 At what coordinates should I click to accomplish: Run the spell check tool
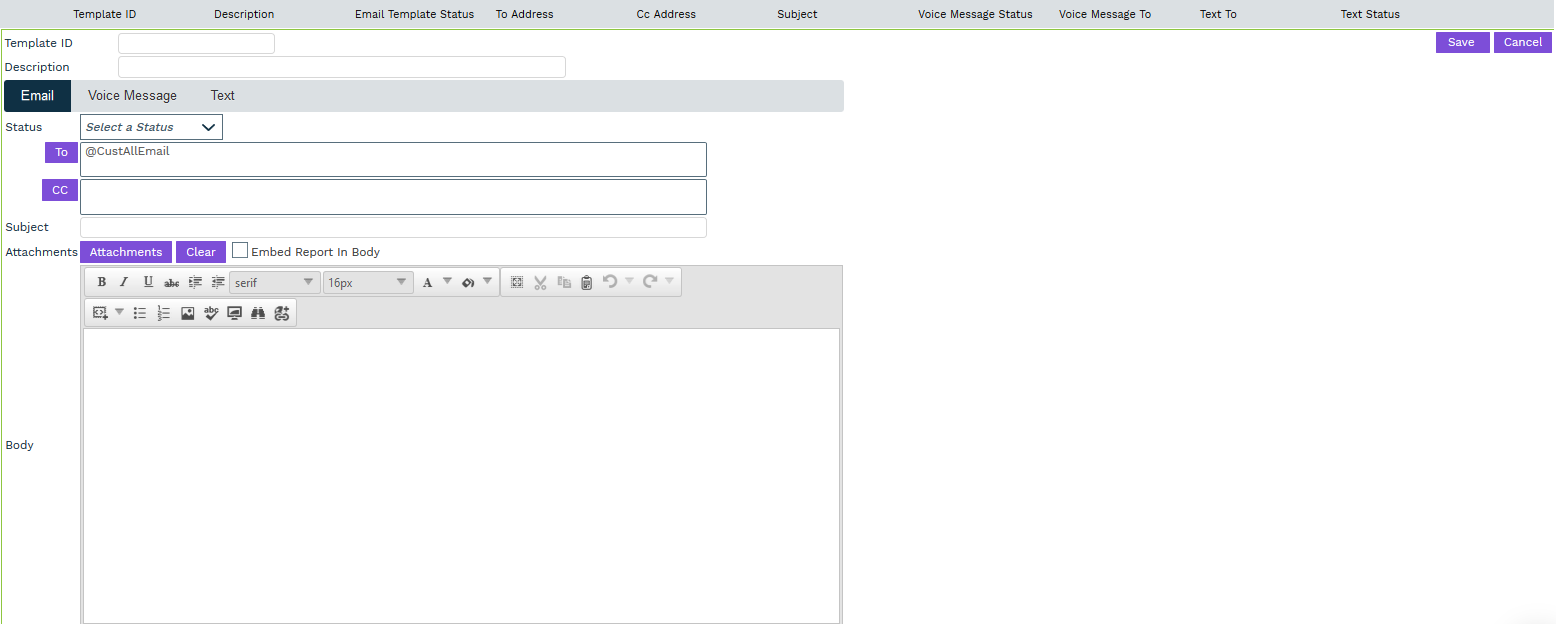click(x=211, y=313)
